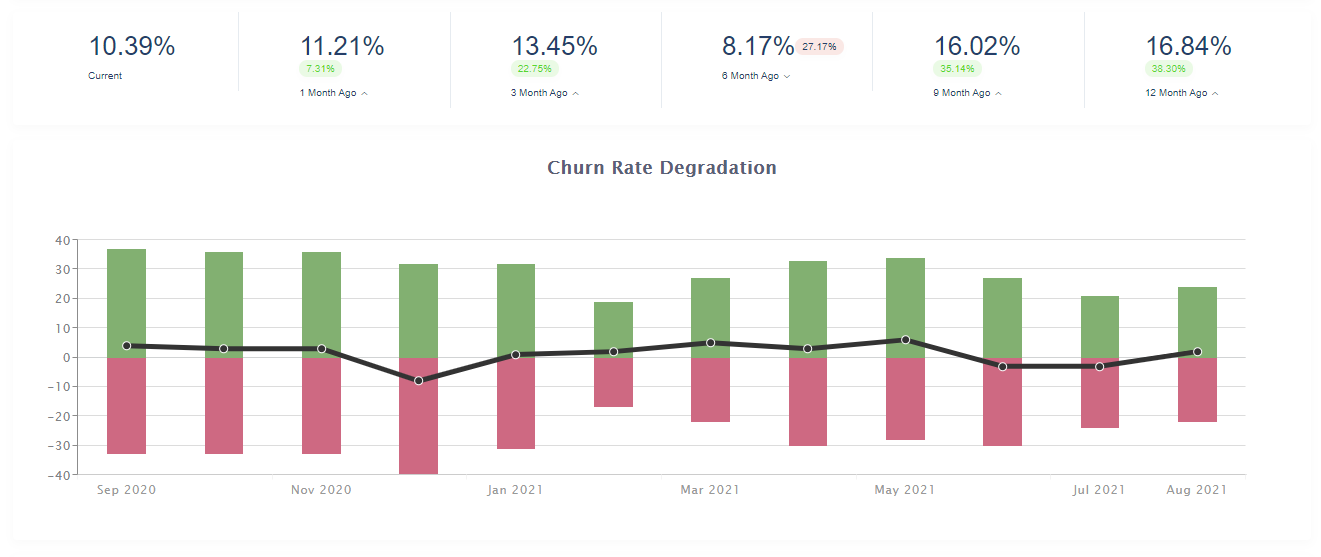
Task: Click the red 27.17% badge
Action: pyautogui.click(x=820, y=47)
